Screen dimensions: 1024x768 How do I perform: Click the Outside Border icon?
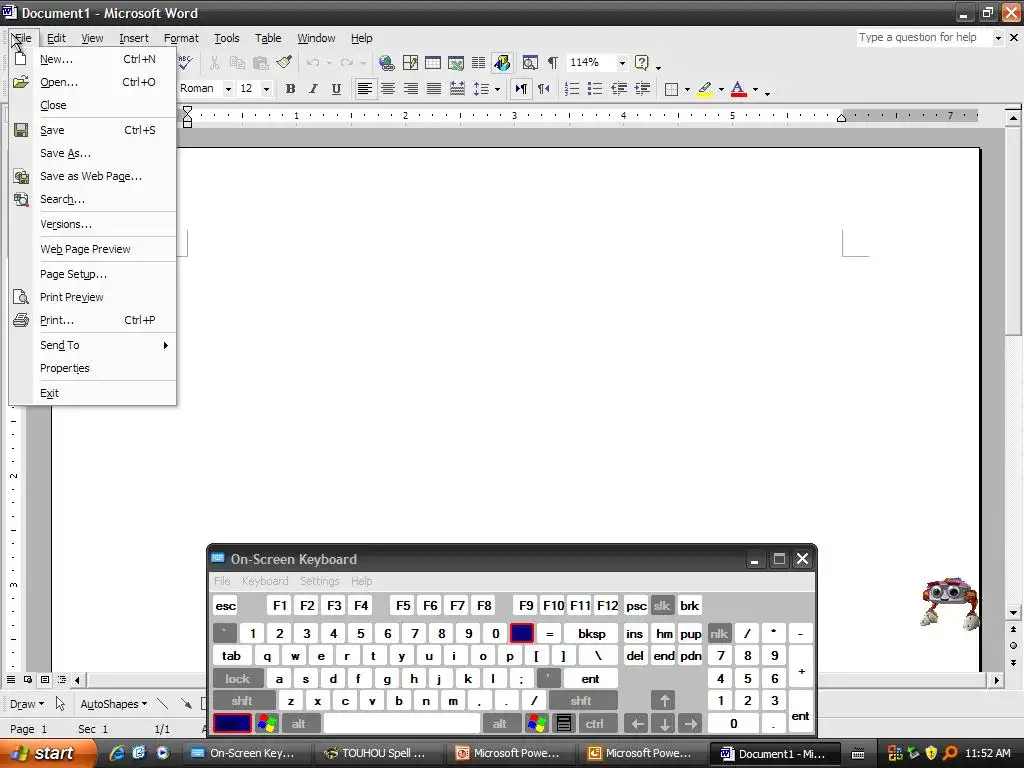[x=671, y=89]
